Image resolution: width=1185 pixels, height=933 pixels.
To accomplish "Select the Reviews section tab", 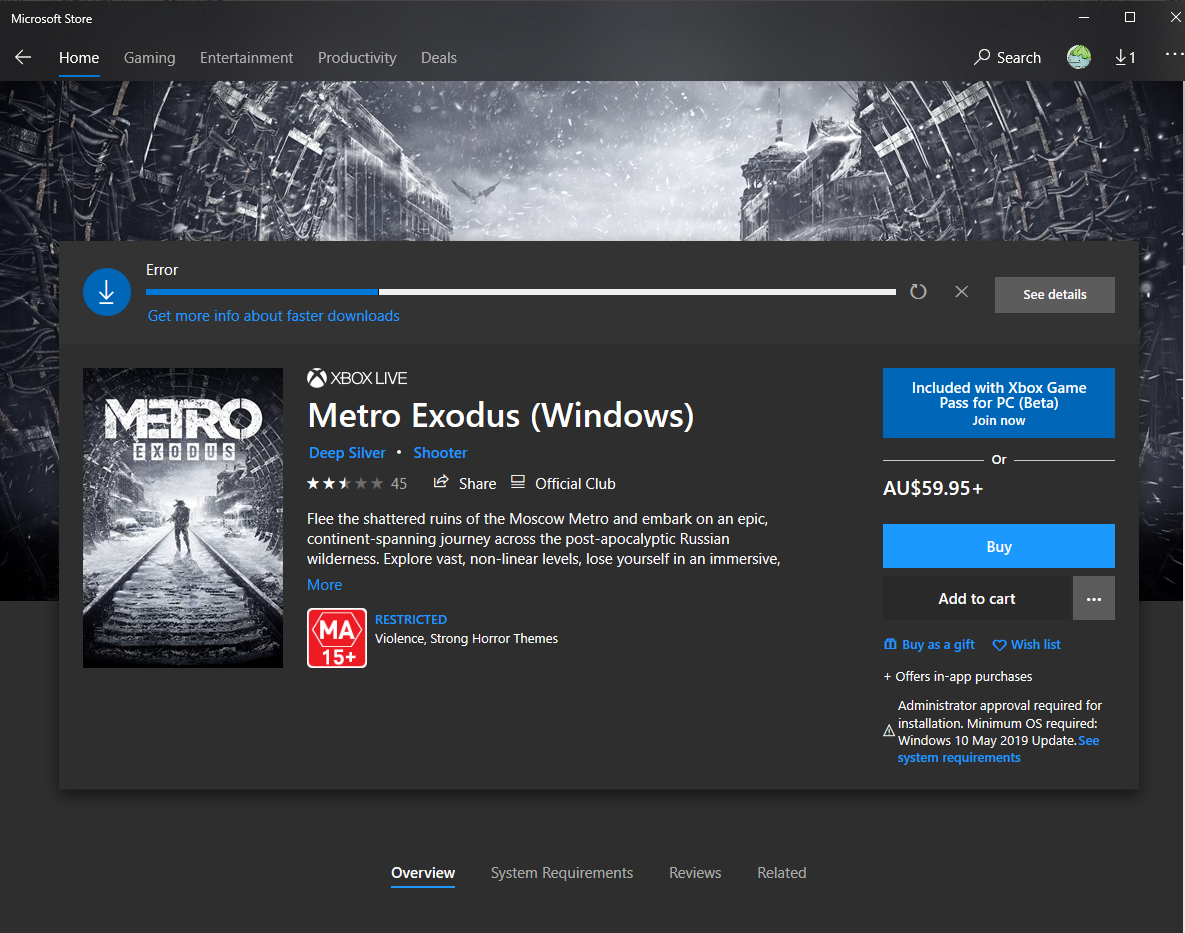I will pyautogui.click(x=695, y=873).
